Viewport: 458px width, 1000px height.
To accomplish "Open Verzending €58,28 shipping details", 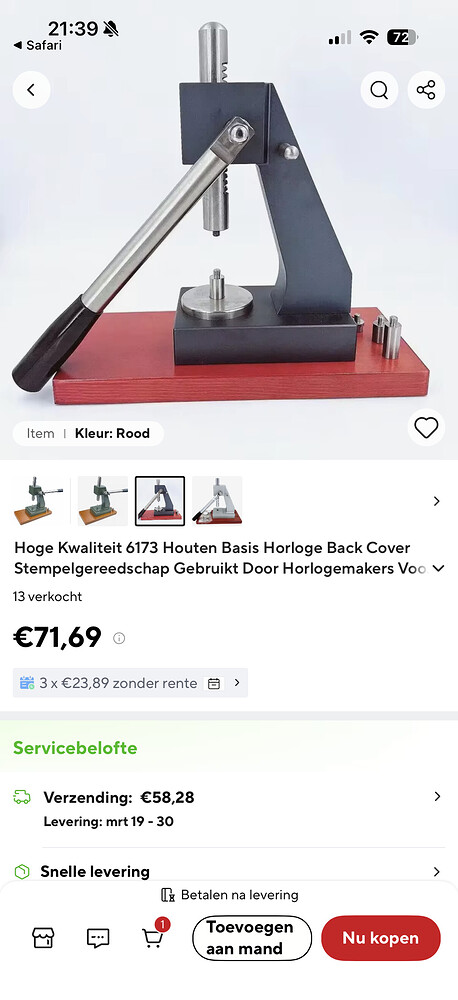I will (x=228, y=809).
